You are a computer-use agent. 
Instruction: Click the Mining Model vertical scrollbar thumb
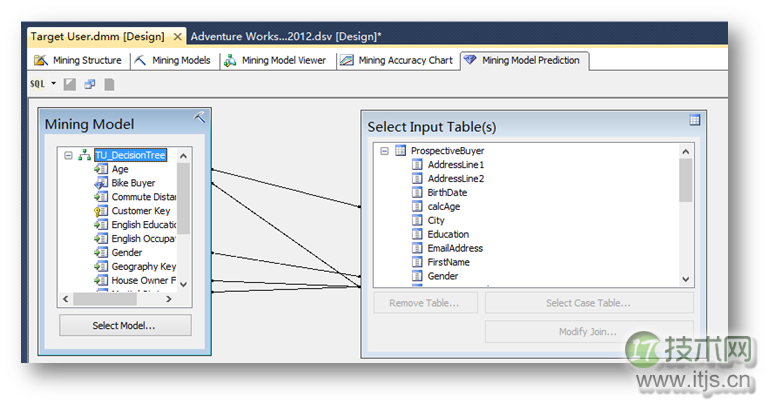click(x=183, y=198)
